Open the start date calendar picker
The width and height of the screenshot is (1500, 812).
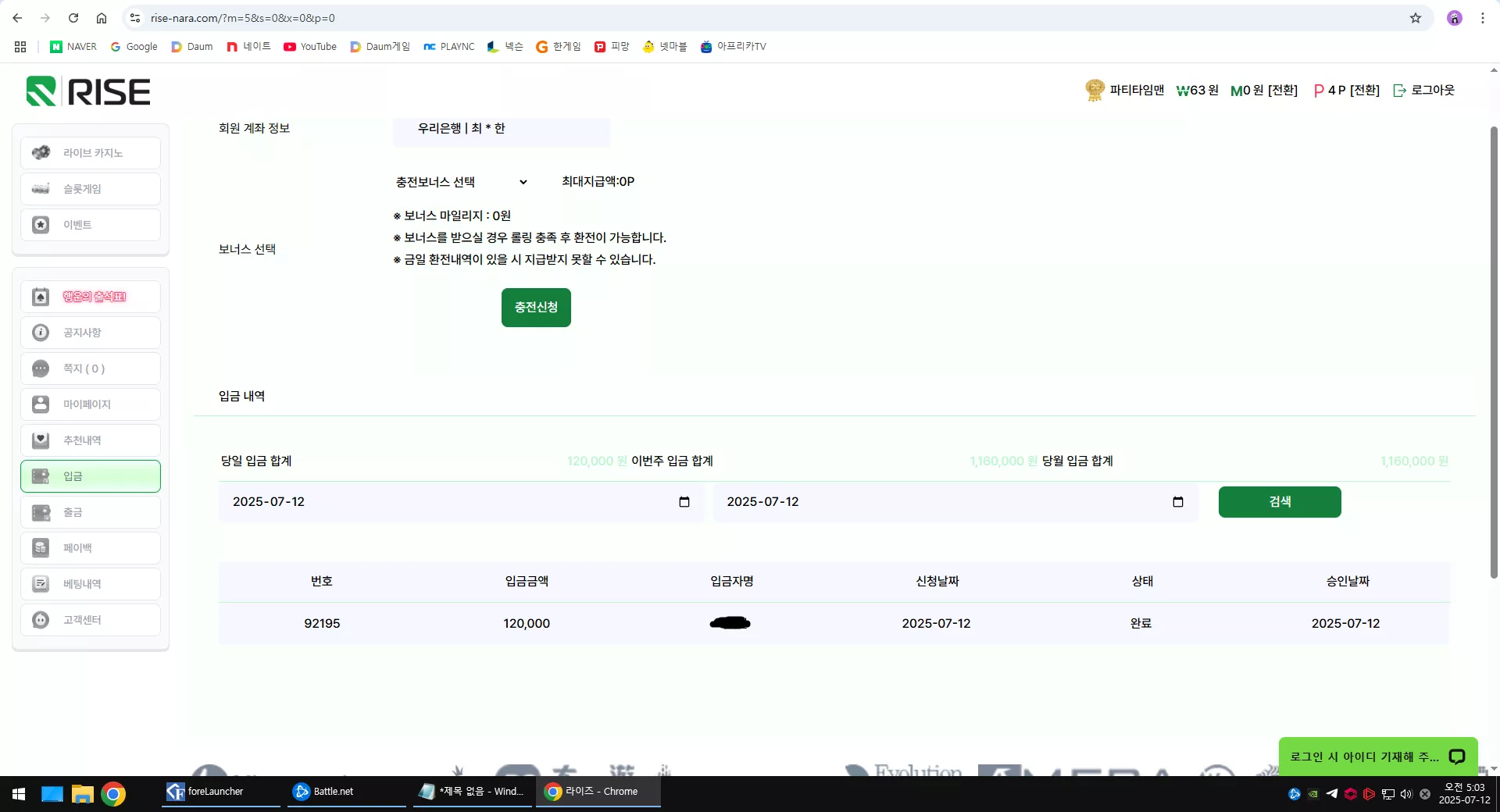684,502
